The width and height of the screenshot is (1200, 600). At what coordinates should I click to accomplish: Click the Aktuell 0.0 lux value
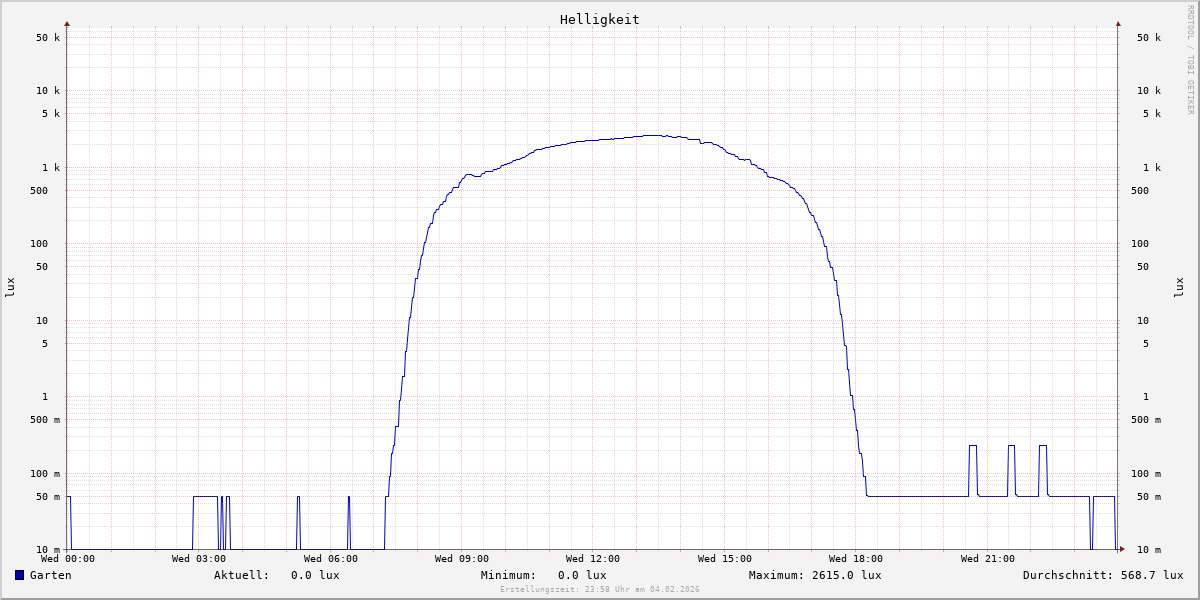(x=314, y=575)
